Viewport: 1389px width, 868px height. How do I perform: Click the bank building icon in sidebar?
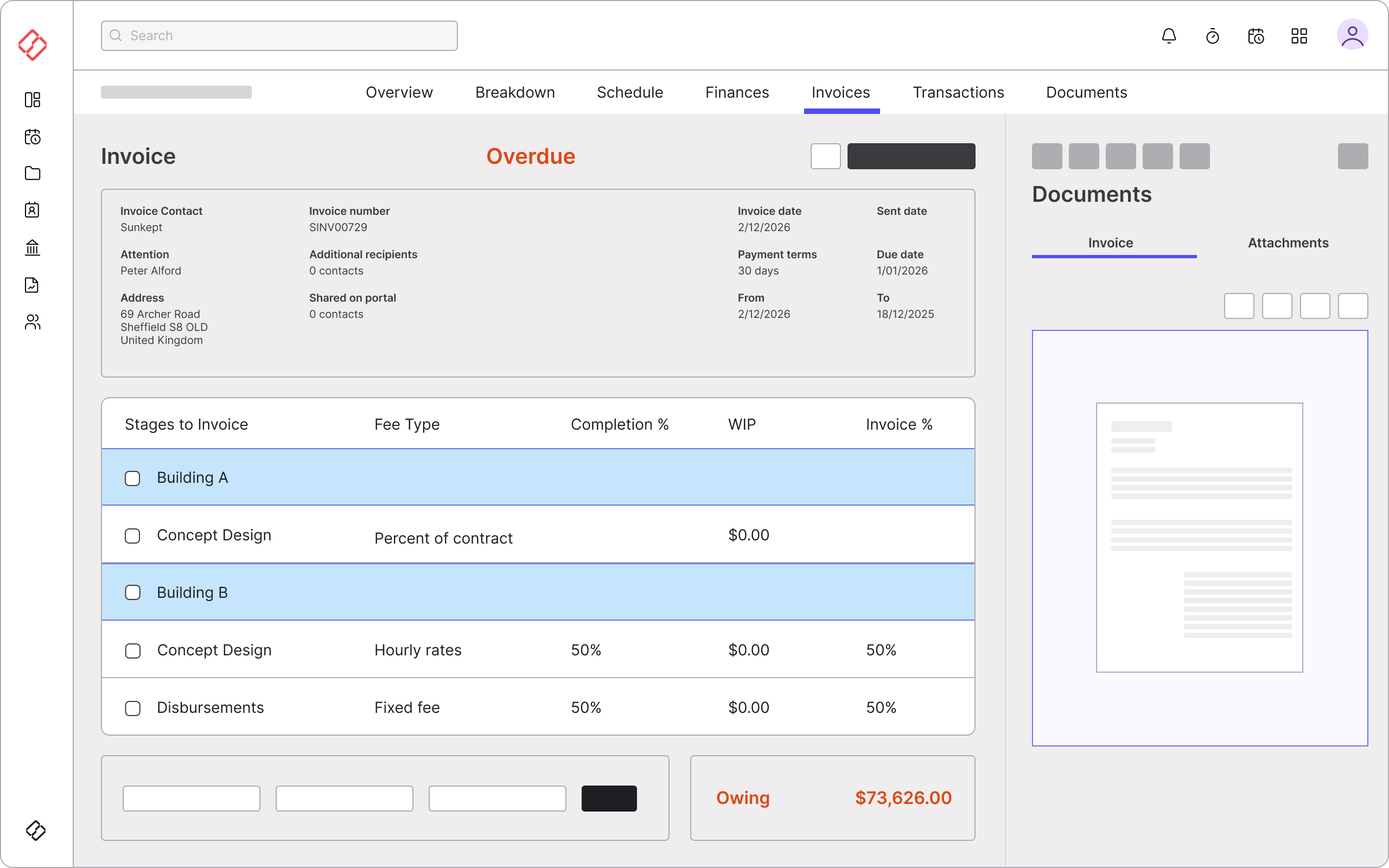(33, 248)
